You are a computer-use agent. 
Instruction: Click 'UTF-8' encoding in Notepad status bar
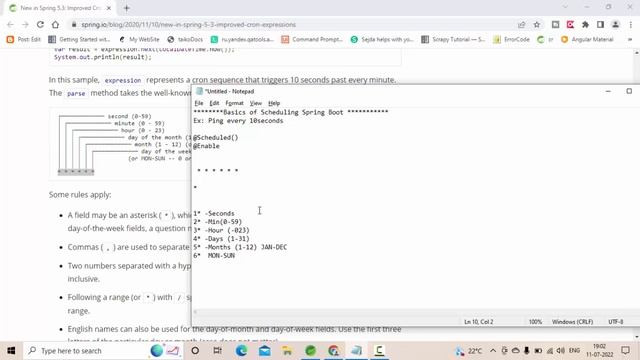click(x=616, y=322)
